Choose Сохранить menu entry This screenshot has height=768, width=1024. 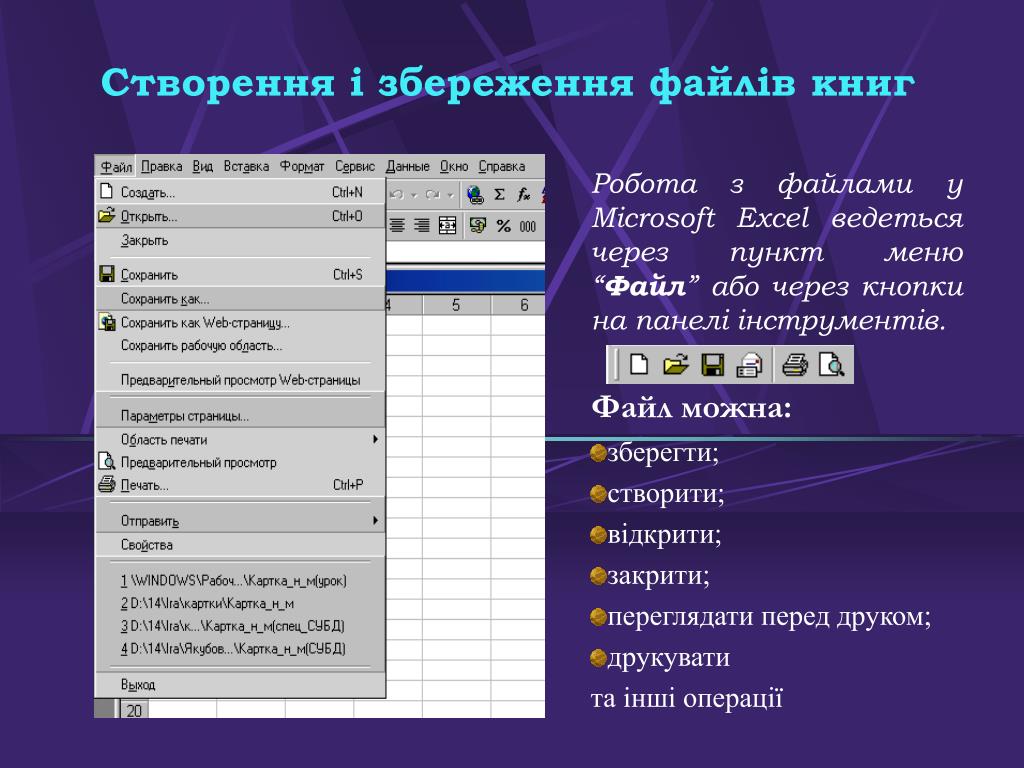click(x=240, y=275)
